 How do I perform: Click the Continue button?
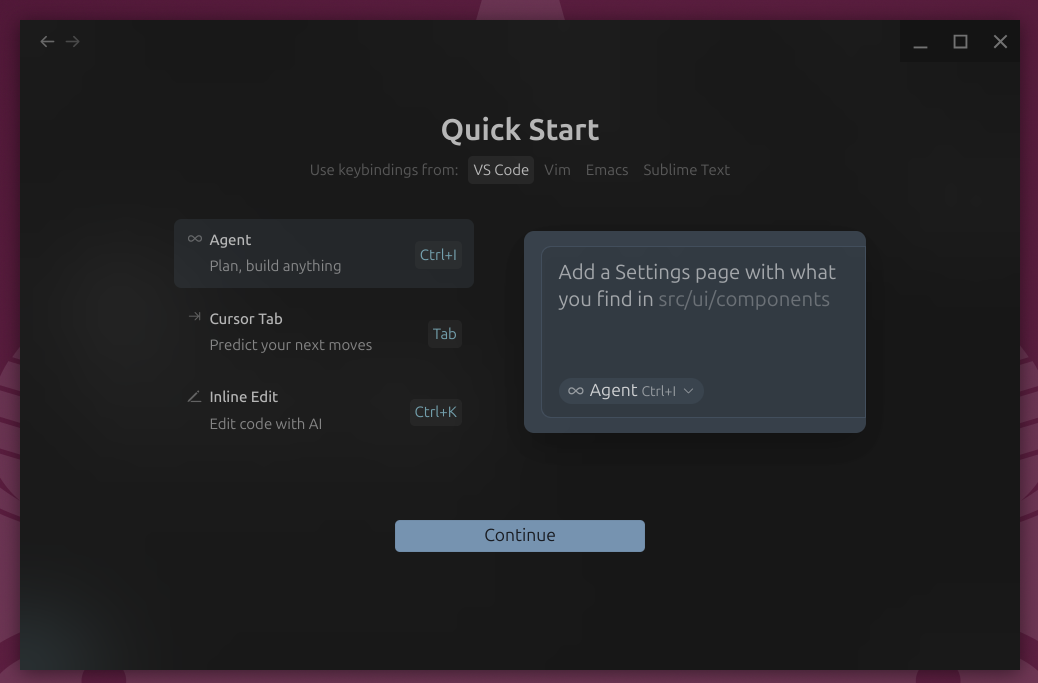pyautogui.click(x=520, y=535)
